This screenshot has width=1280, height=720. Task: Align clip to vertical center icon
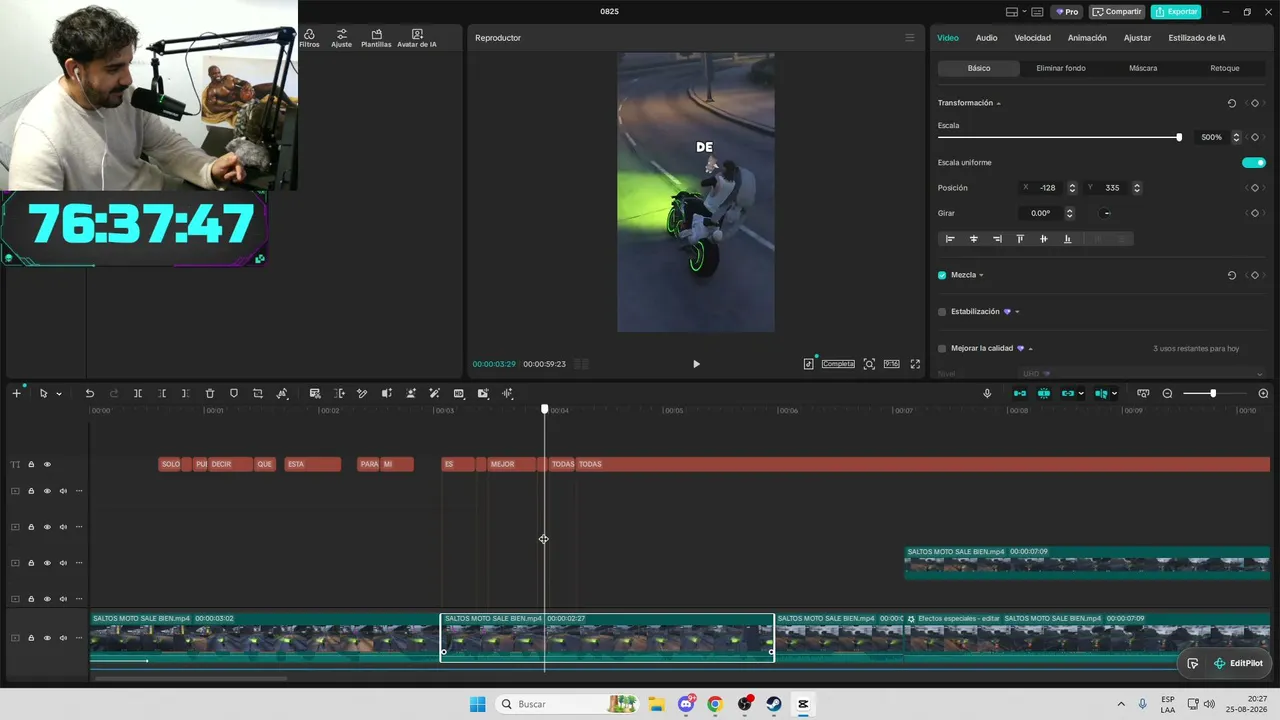coord(1043,239)
